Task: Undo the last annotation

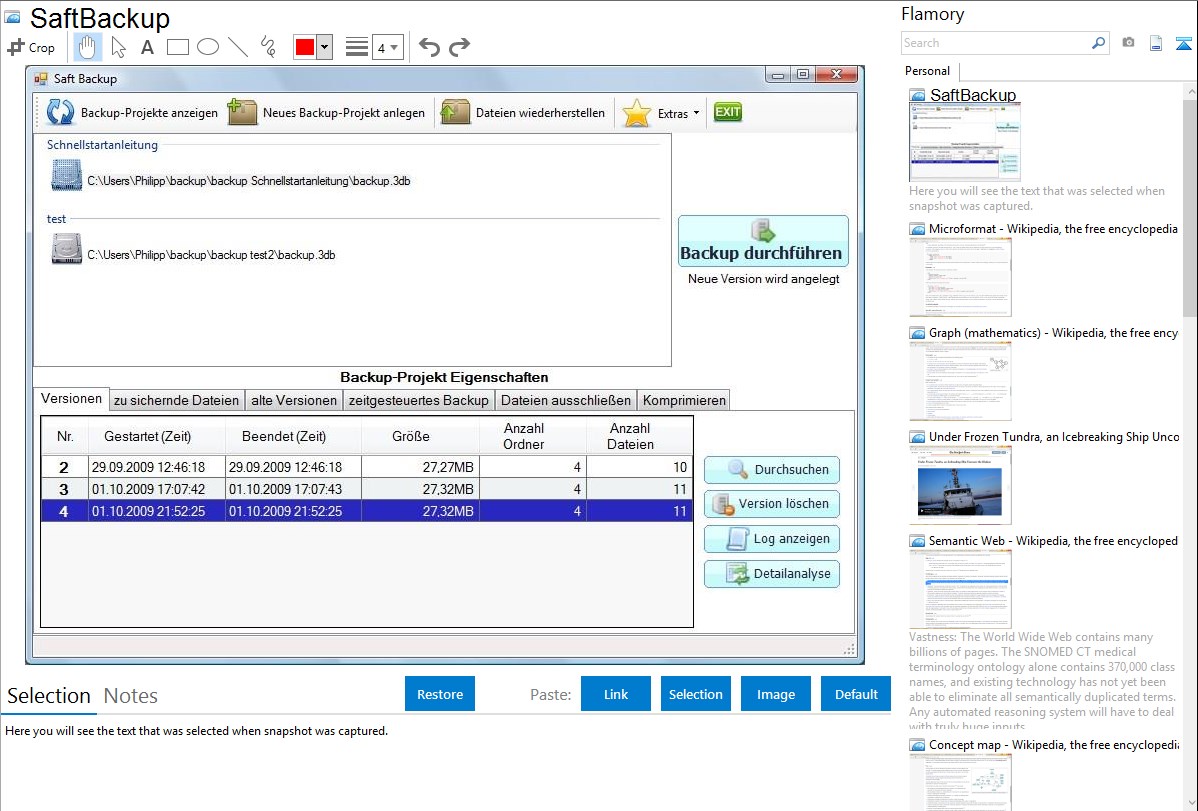Action: pyautogui.click(x=429, y=47)
